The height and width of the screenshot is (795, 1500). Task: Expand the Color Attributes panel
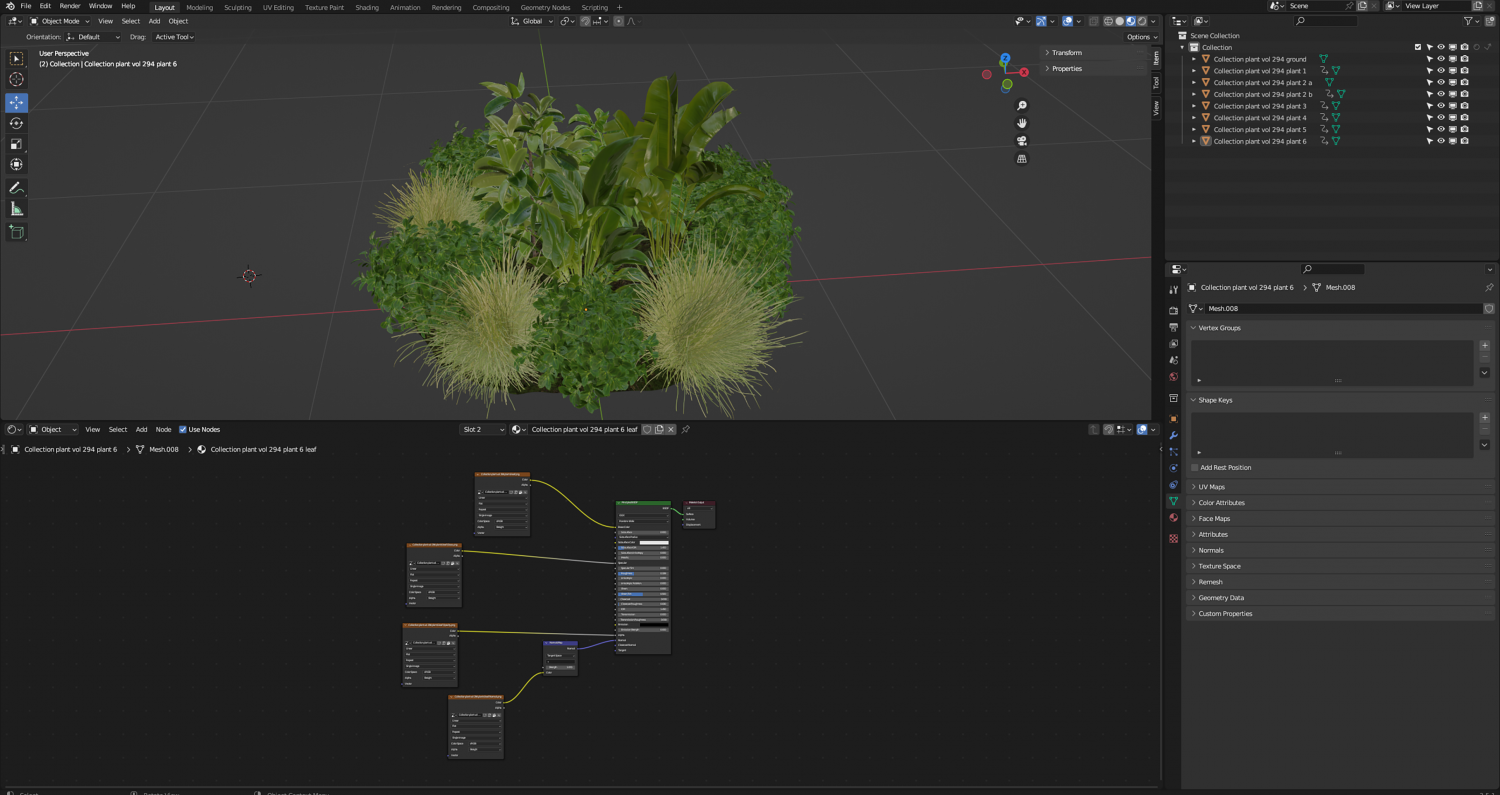pyautogui.click(x=1341, y=503)
